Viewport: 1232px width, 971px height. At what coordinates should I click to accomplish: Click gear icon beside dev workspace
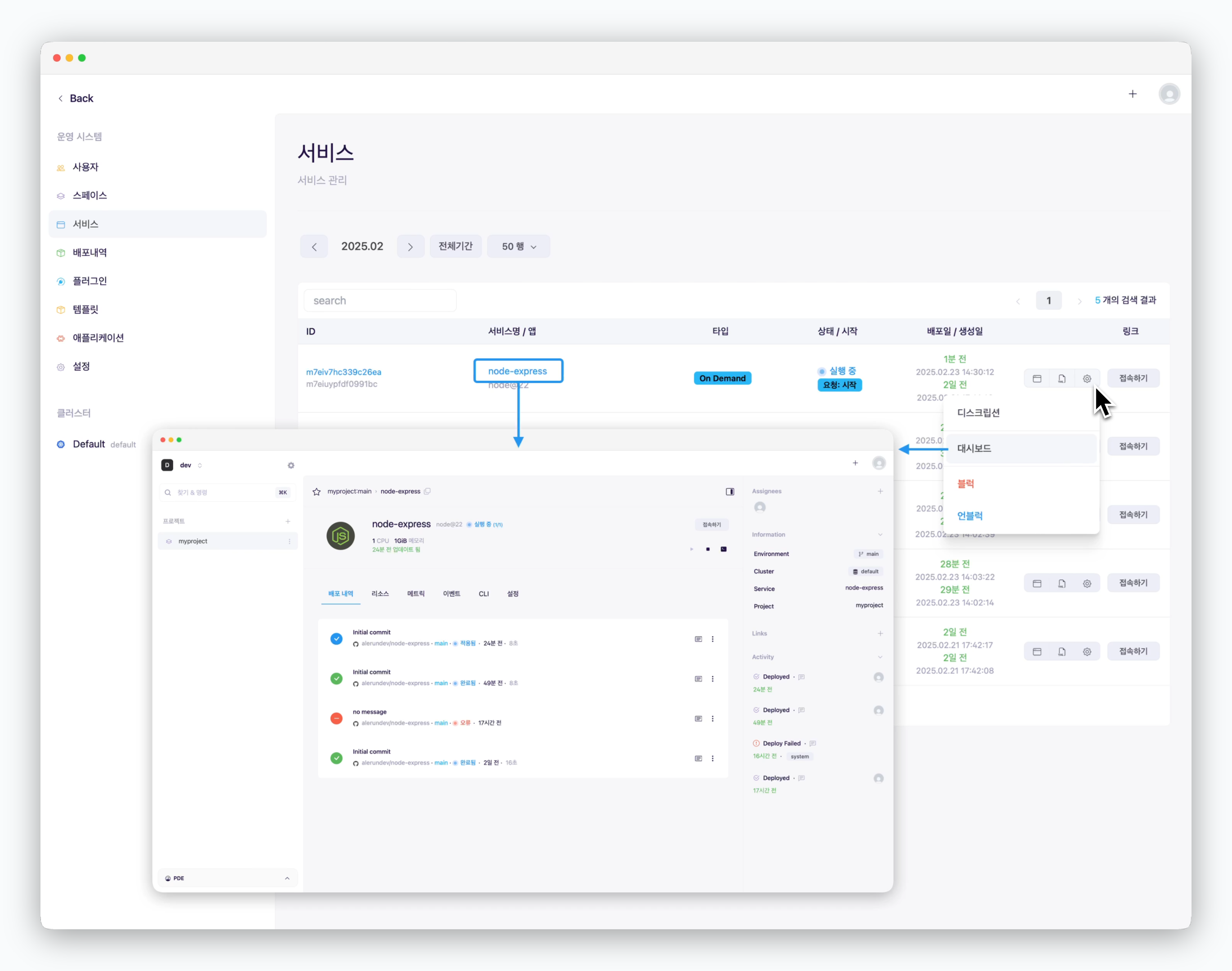291,465
